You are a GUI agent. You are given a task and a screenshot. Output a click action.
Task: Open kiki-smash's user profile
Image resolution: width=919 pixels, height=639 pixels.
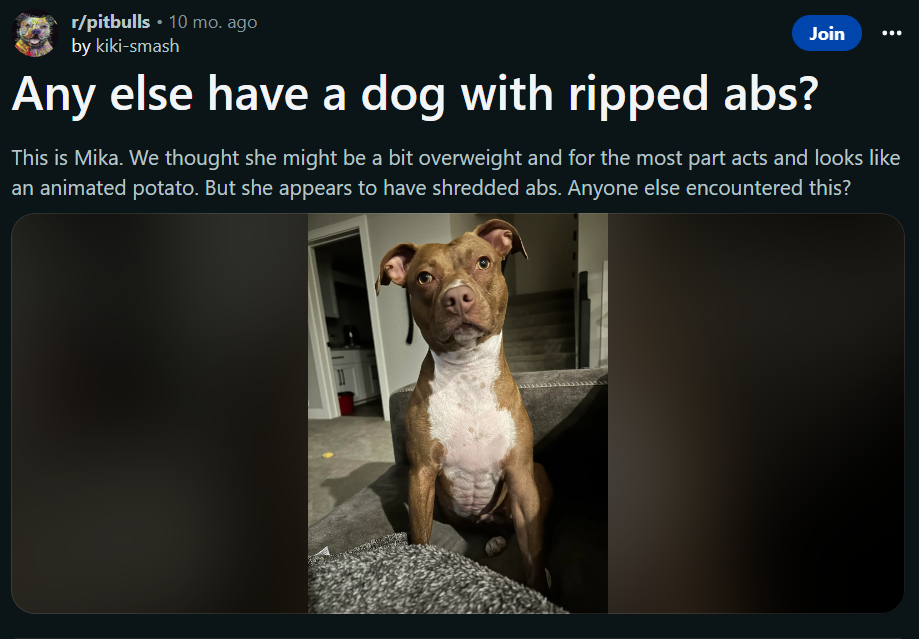coord(137,46)
